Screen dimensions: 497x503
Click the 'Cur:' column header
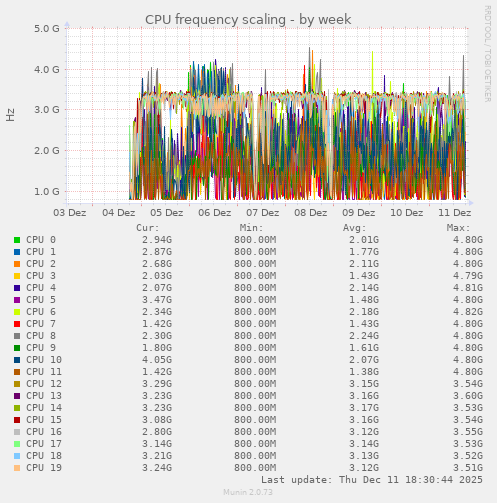click(148, 228)
